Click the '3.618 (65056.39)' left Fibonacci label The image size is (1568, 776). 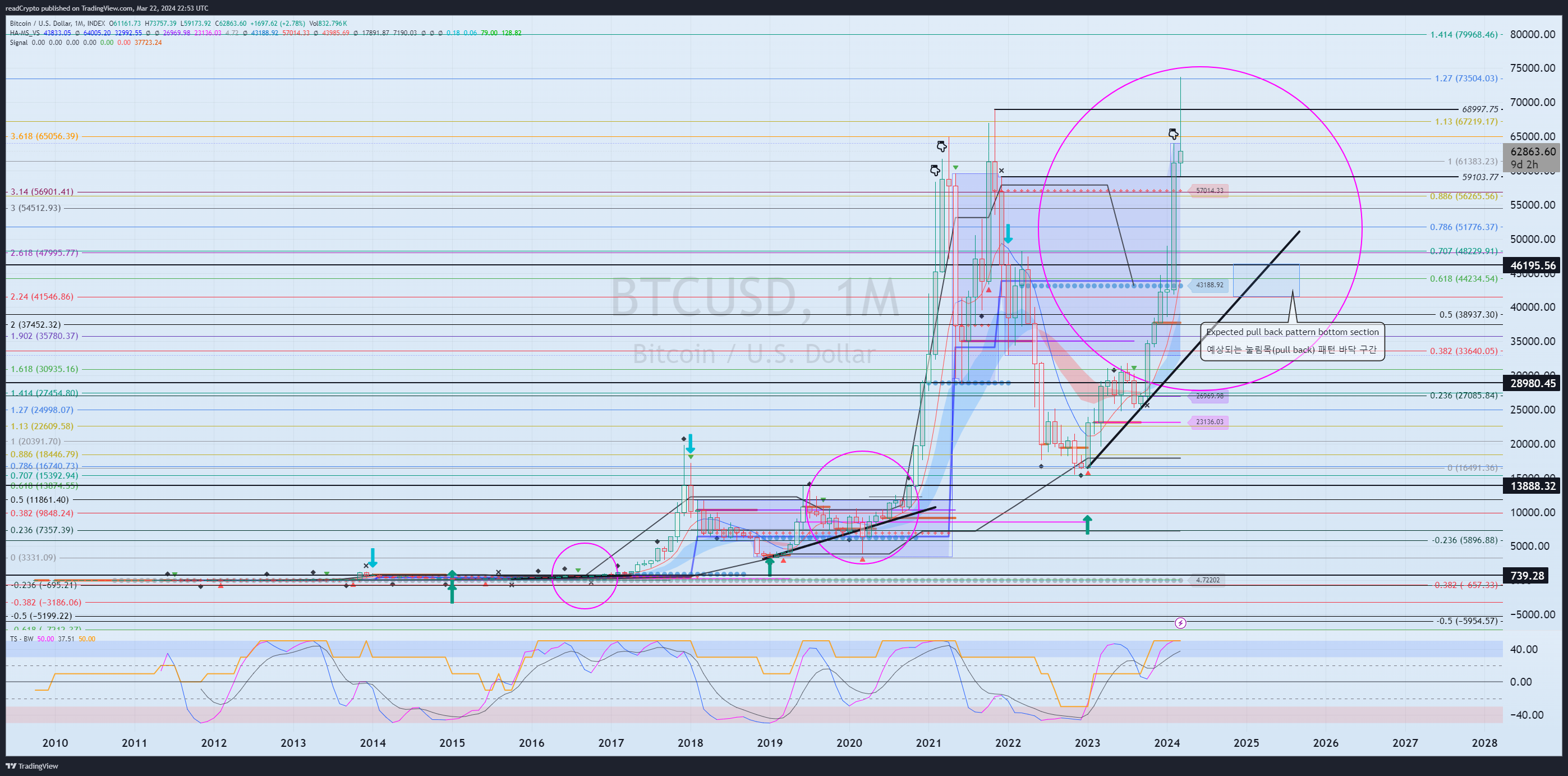click(x=44, y=136)
